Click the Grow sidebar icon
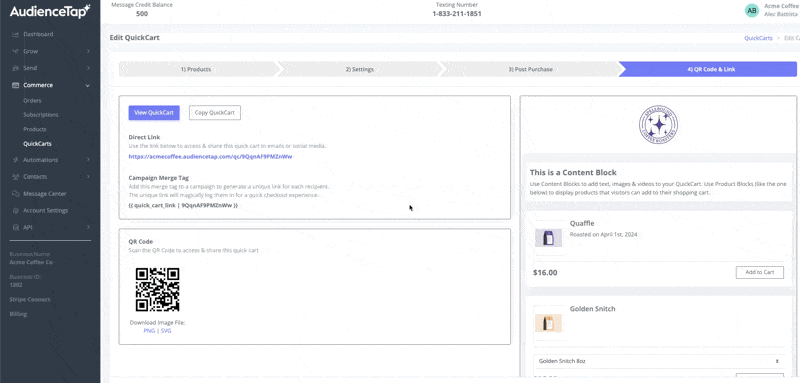This screenshot has width=800, height=383. (15, 52)
